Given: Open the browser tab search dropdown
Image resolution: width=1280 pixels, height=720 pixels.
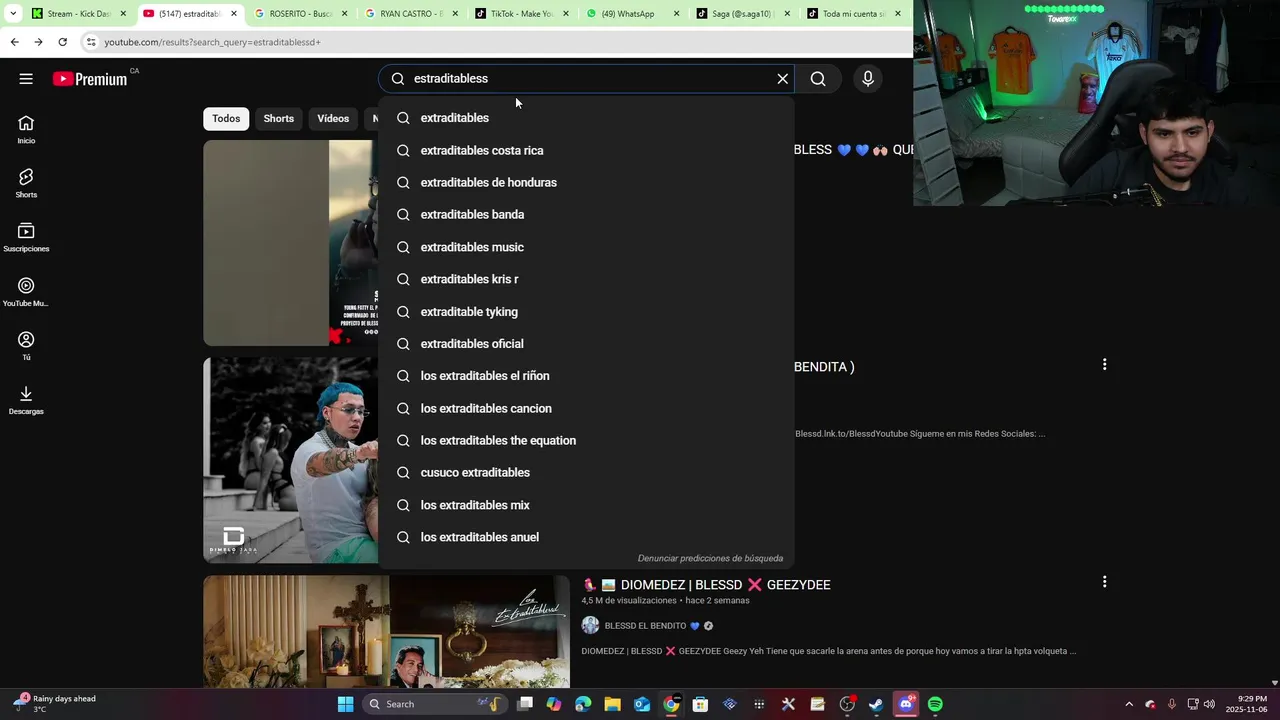Looking at the screenshot, I should (x=13, y=14).
